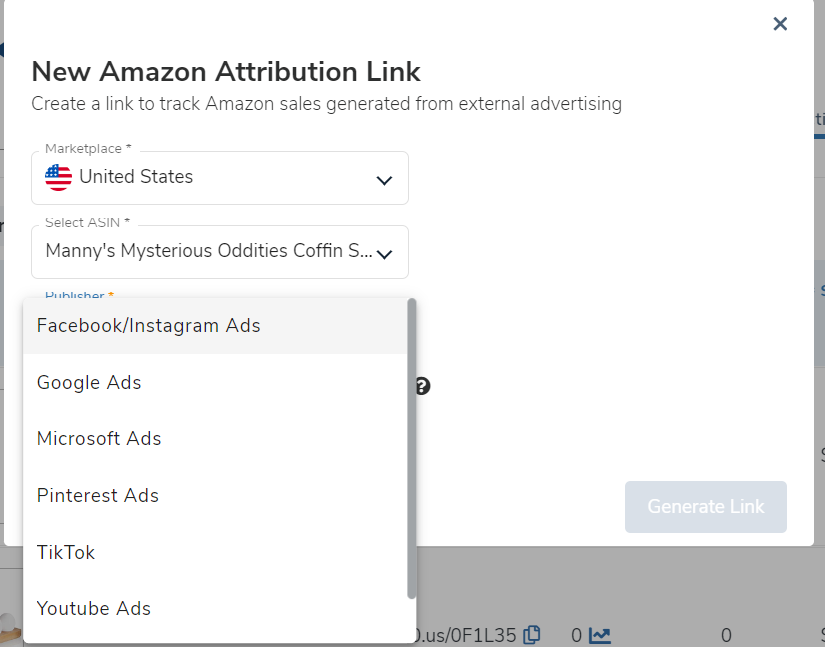Choose TikTok as the publisher
825x647 pixels.
[66, 552]
